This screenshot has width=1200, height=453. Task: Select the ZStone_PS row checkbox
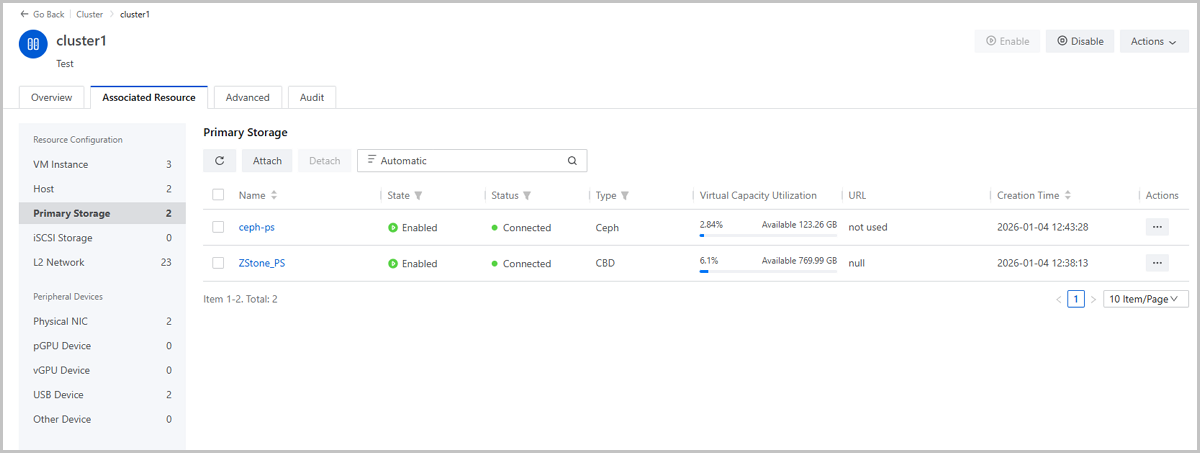(218, 263)
